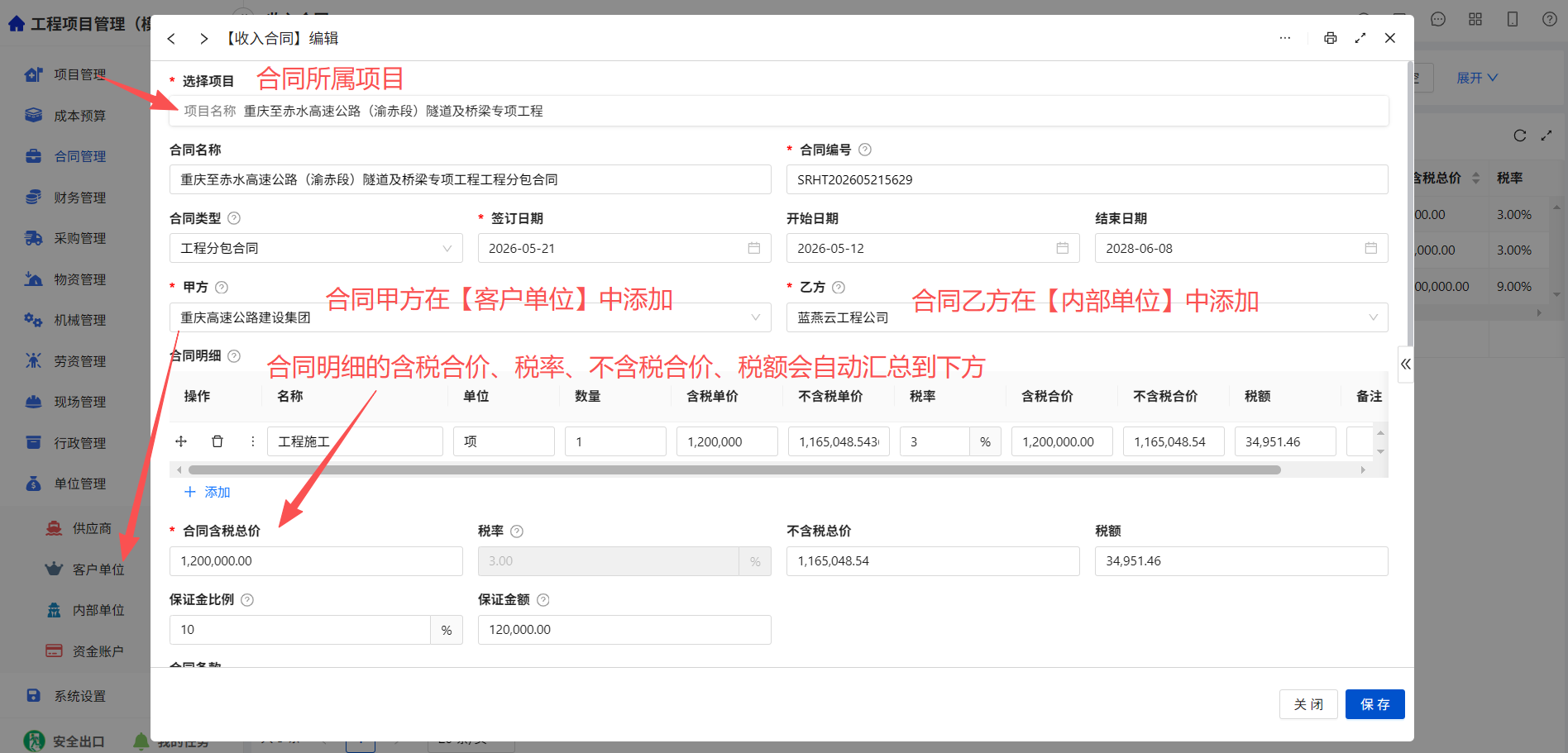Click the 保证金额 input showing 120,000.00
Screen dimensions: 1568x753
[x=624, y=630]
